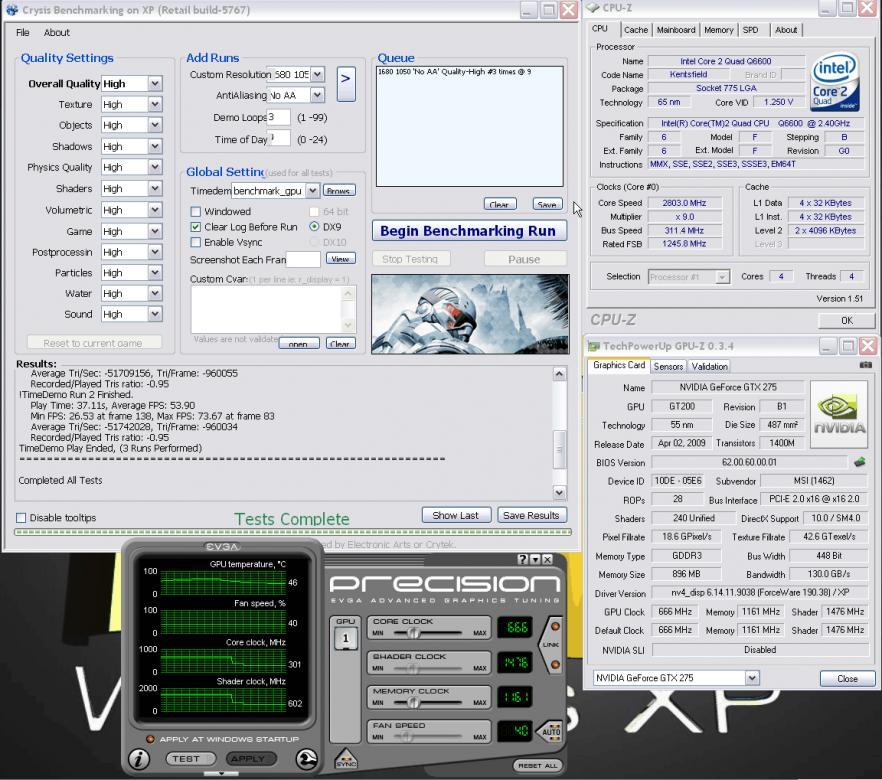Image resolution: width=882 pixels, height=780 pixels.
Task: Click Screenshot Each Frame input field
Action: [303, 259]
